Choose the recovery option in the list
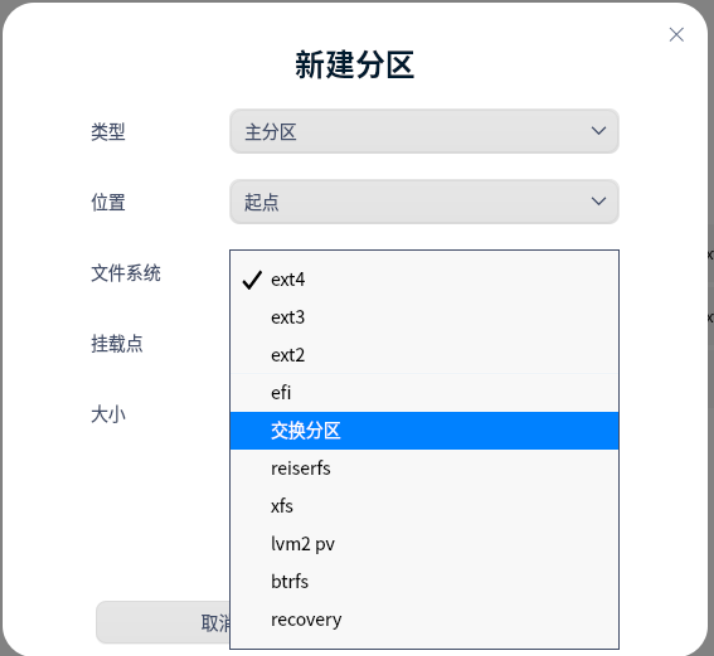Viewport: 714px width, 656px height. 306,620
